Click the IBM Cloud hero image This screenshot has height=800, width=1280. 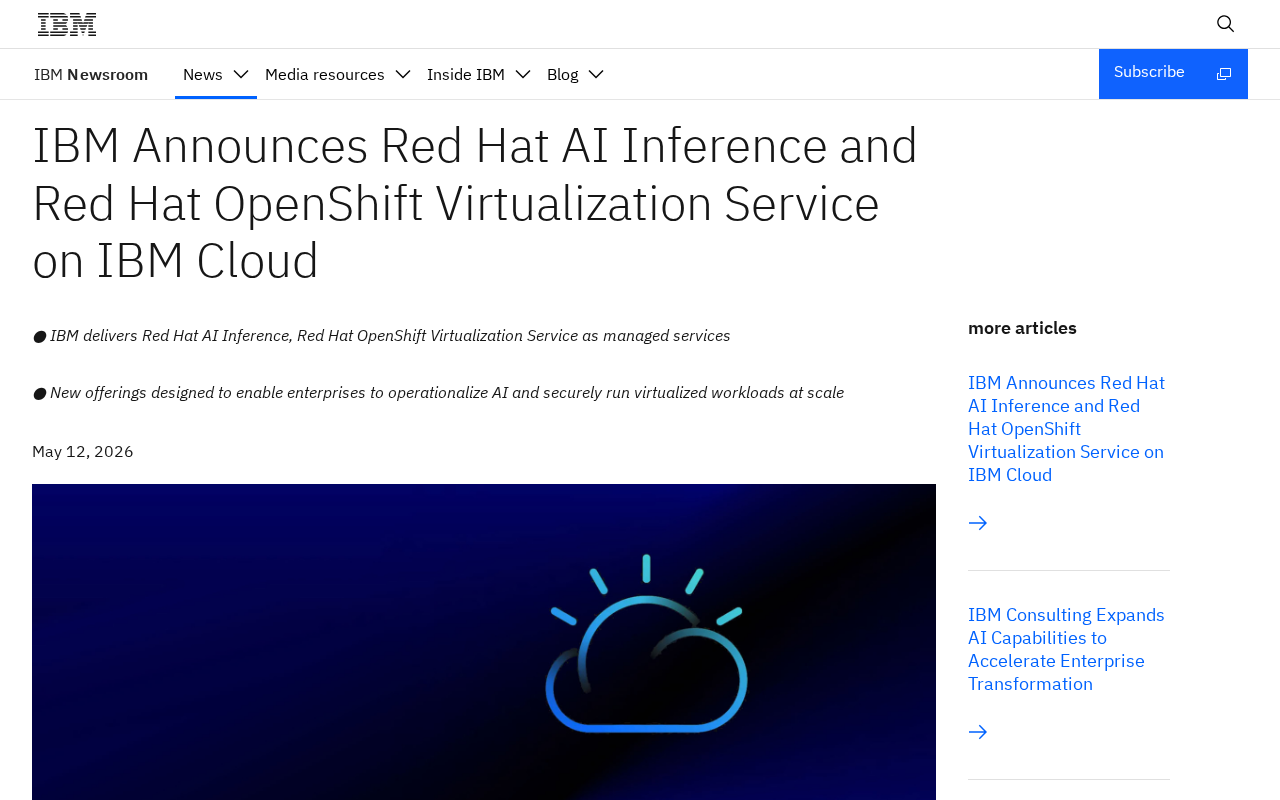coord(484,642)
